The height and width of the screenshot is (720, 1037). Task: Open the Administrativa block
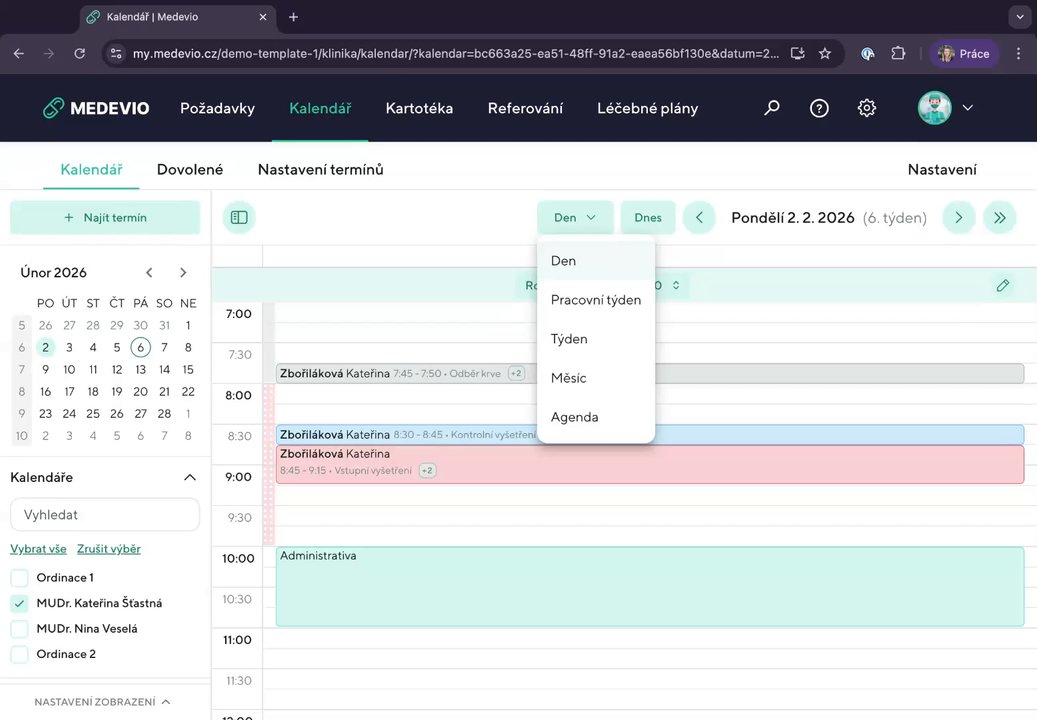649,586
